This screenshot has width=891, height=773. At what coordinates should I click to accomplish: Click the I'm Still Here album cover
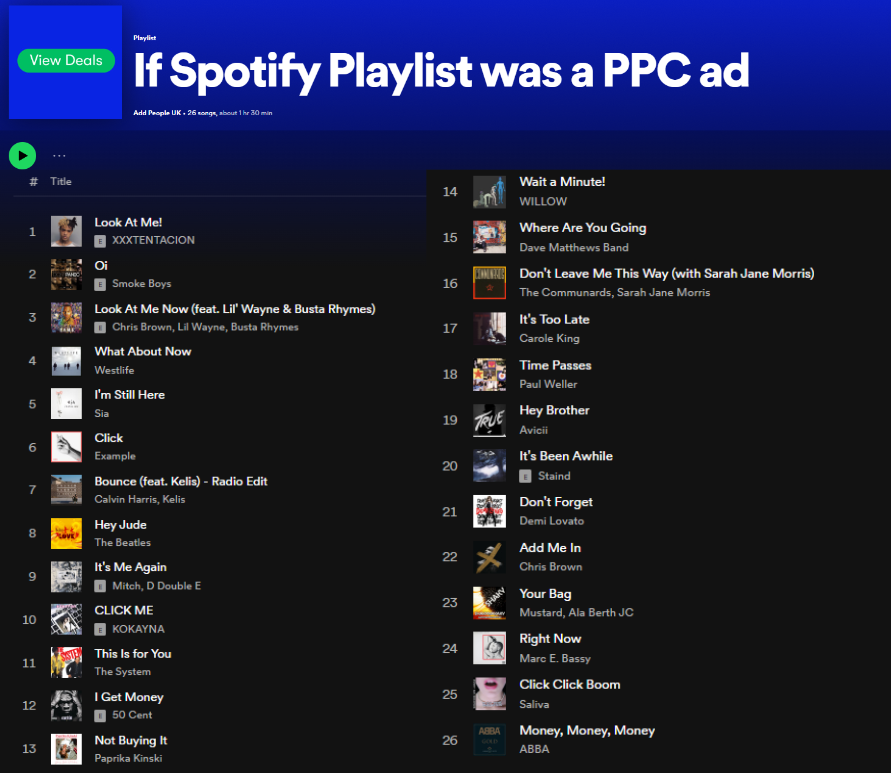point(66,404)
